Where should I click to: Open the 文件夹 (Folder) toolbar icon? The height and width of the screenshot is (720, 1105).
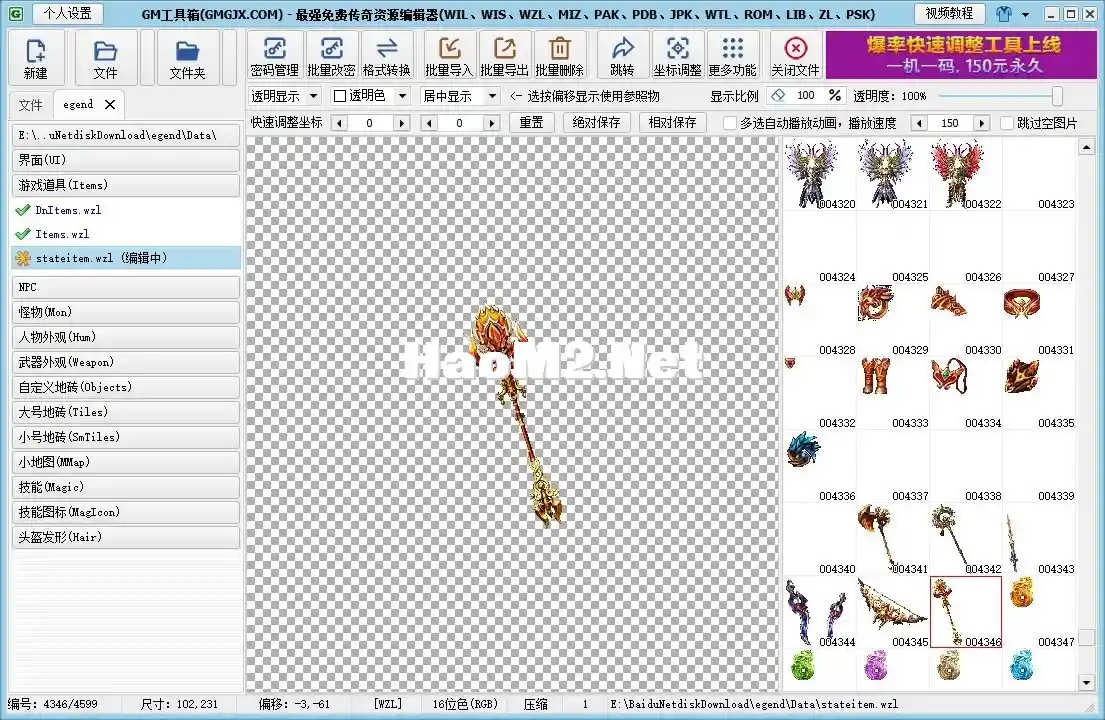coord(187,58)
